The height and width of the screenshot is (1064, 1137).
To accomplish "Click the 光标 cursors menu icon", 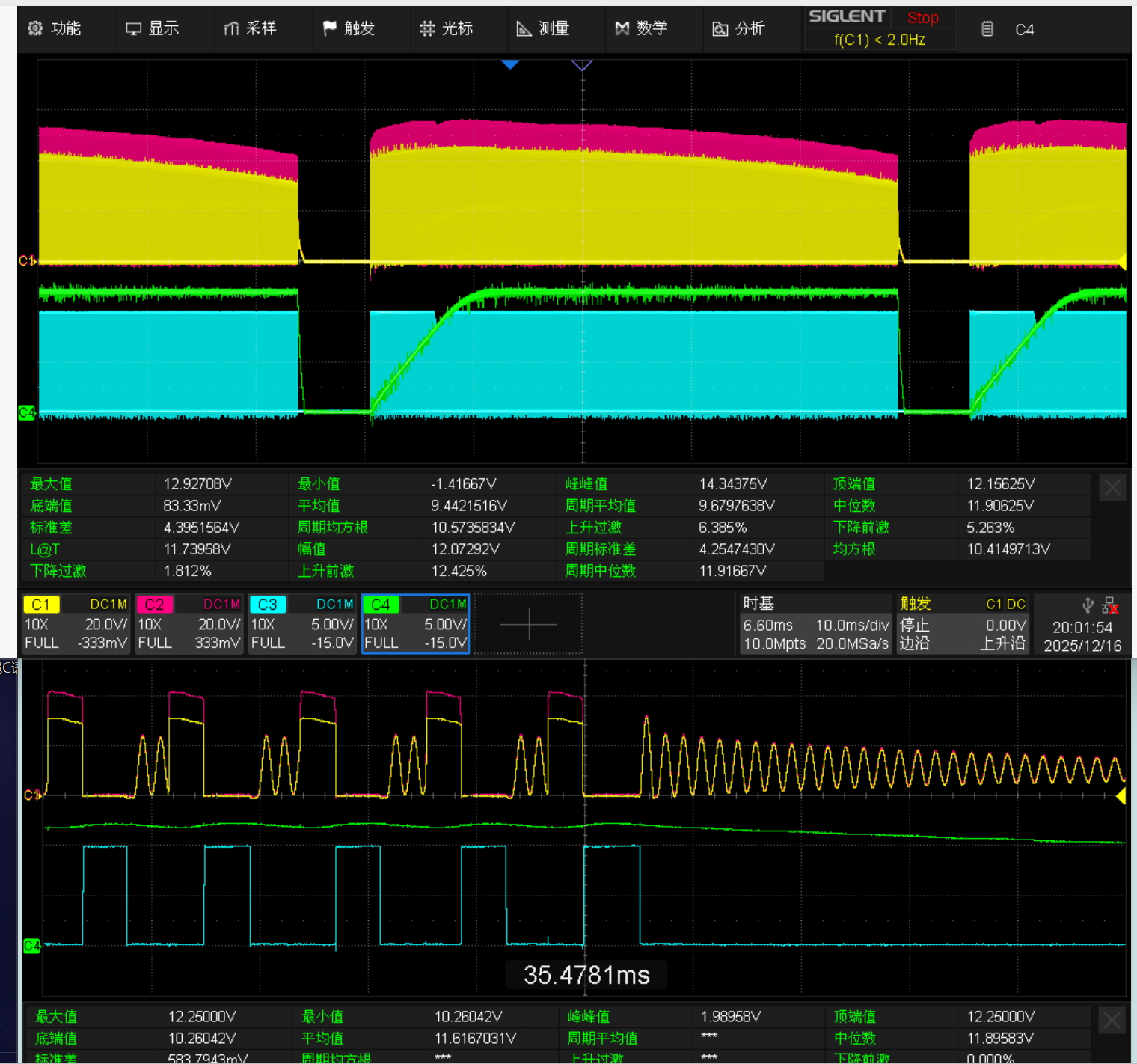I will click(427, 28).
